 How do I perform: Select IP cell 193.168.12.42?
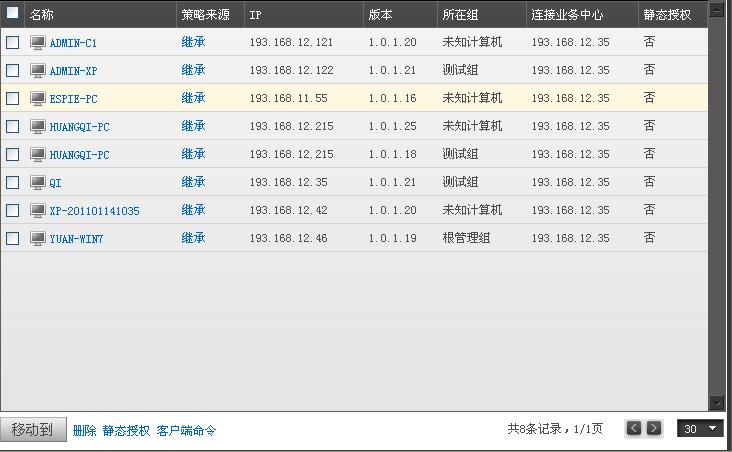click(289, 211)
